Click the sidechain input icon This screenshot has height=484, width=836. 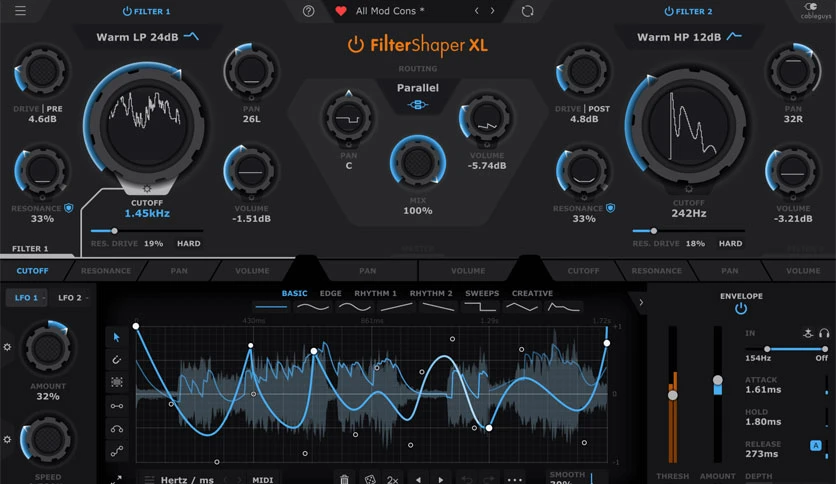(808, 333)
